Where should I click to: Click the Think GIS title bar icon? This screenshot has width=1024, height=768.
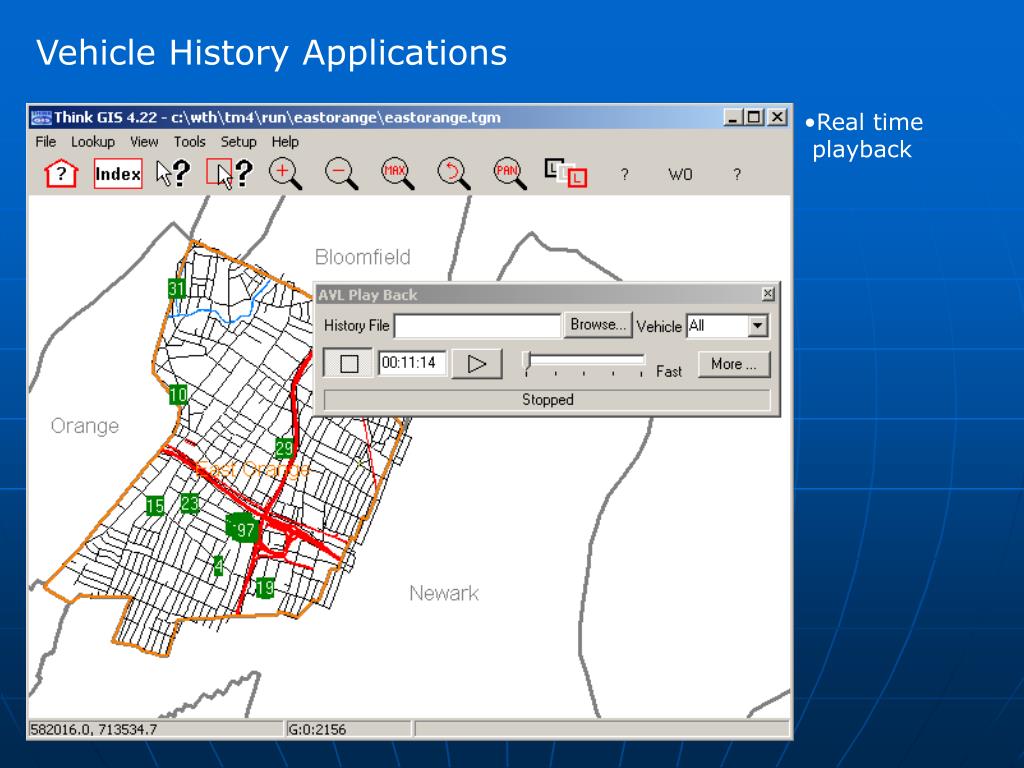(41, 118)
